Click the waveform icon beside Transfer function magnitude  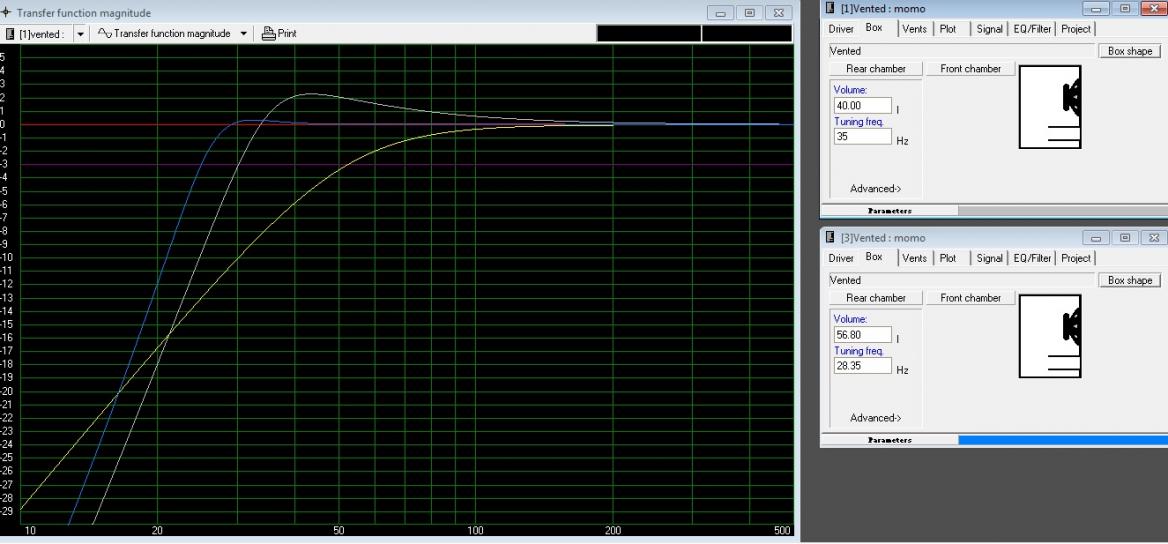[104, 33]
